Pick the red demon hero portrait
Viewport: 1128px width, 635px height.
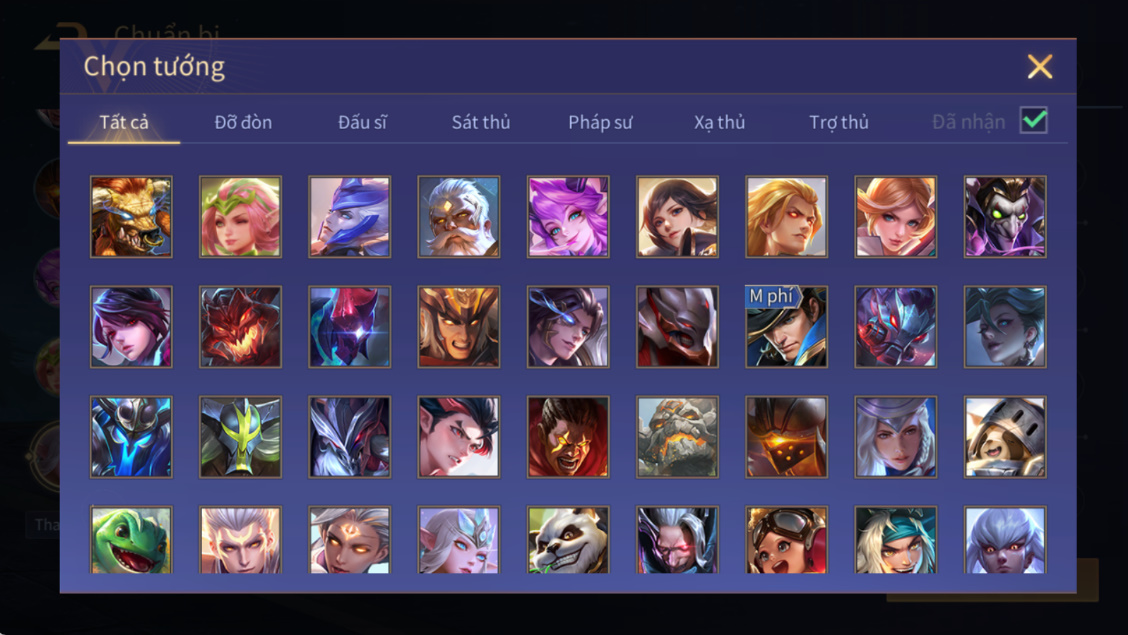[240, 327]
